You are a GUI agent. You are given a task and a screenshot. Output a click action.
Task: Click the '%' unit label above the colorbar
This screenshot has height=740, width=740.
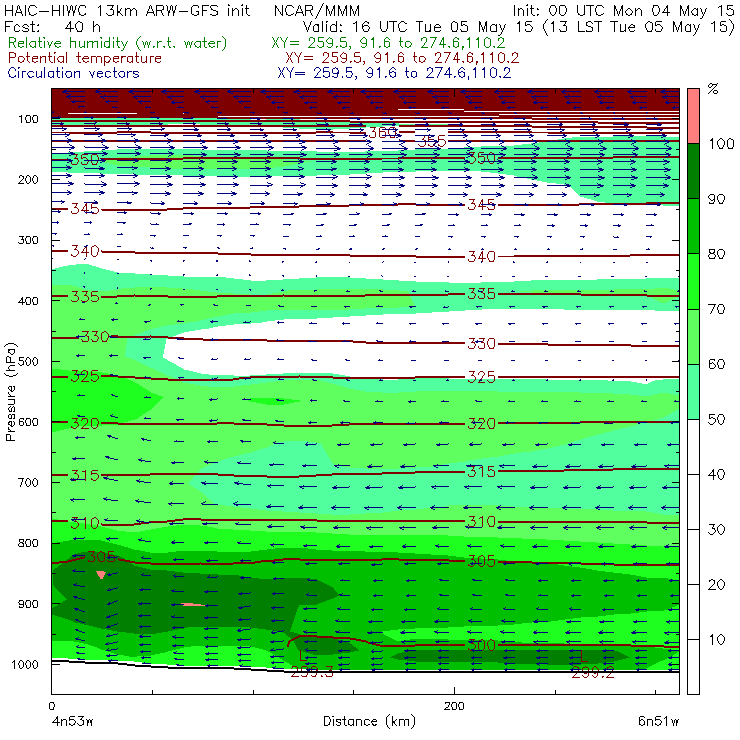(x=713, y=89)
